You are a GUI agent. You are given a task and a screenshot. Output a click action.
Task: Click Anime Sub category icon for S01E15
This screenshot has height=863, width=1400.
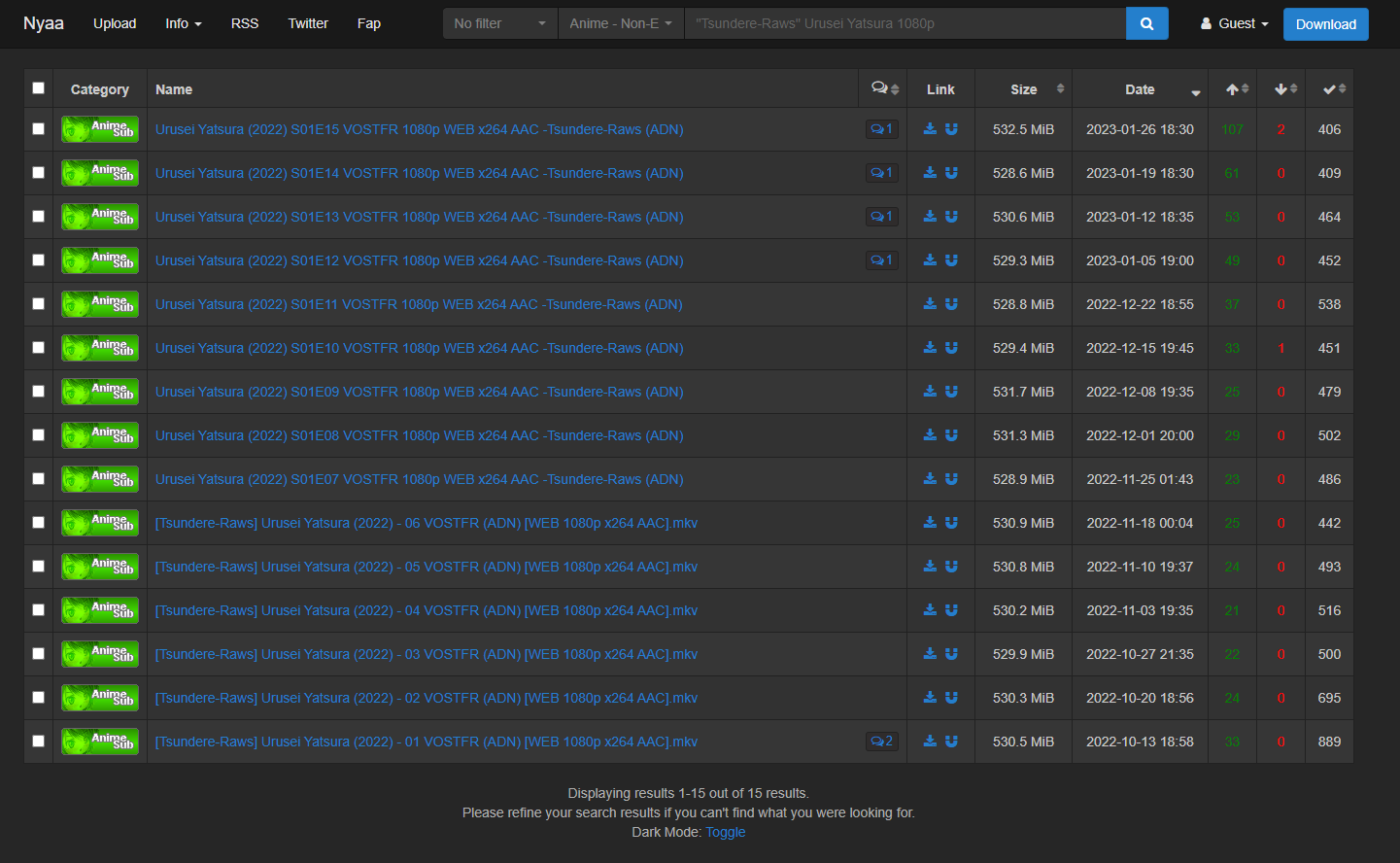click(100, 129)
